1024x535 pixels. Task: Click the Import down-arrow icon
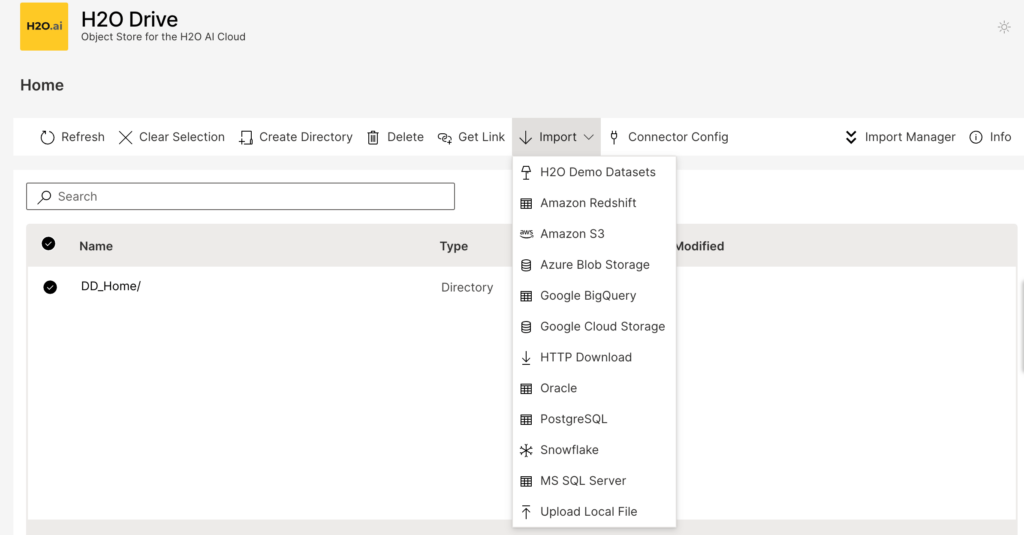(x=526, y=137)
